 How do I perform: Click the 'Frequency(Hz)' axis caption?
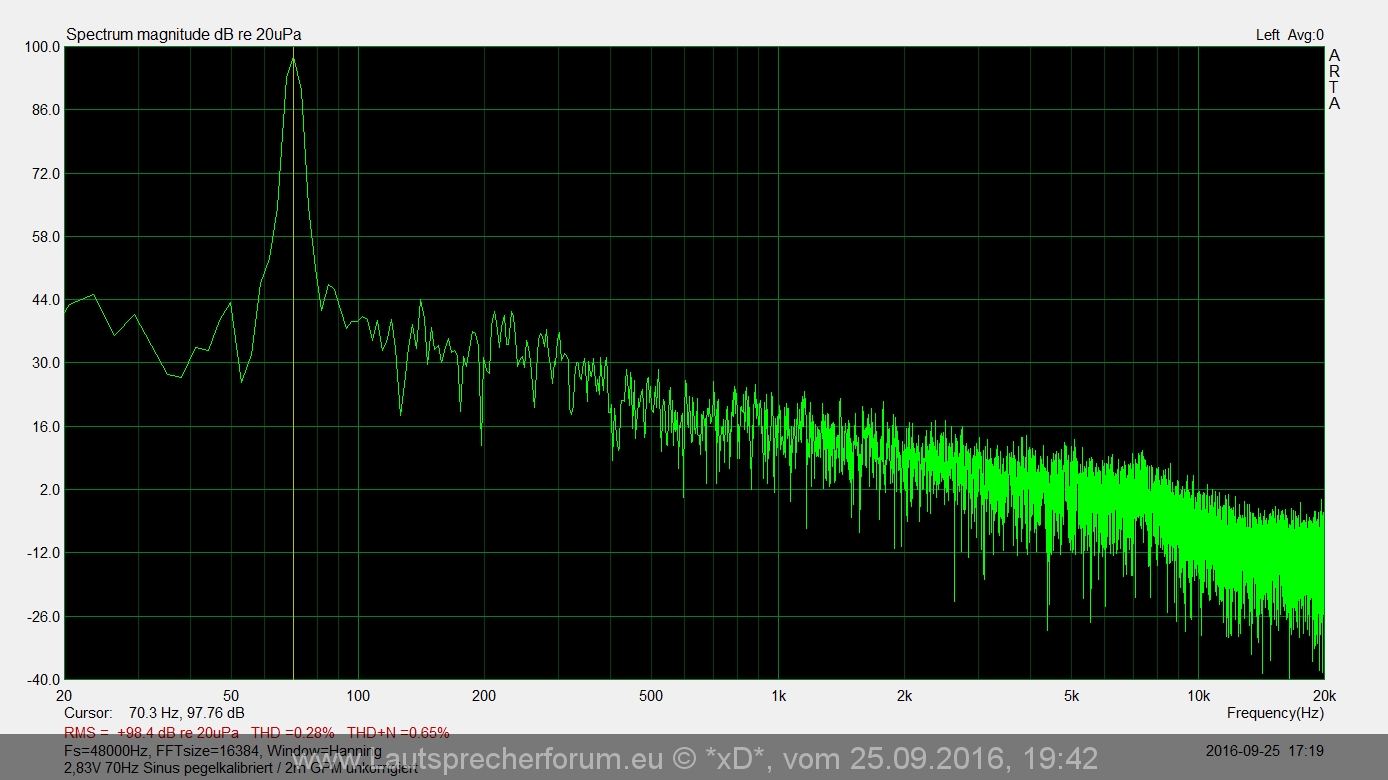(x=1275, y=713)
